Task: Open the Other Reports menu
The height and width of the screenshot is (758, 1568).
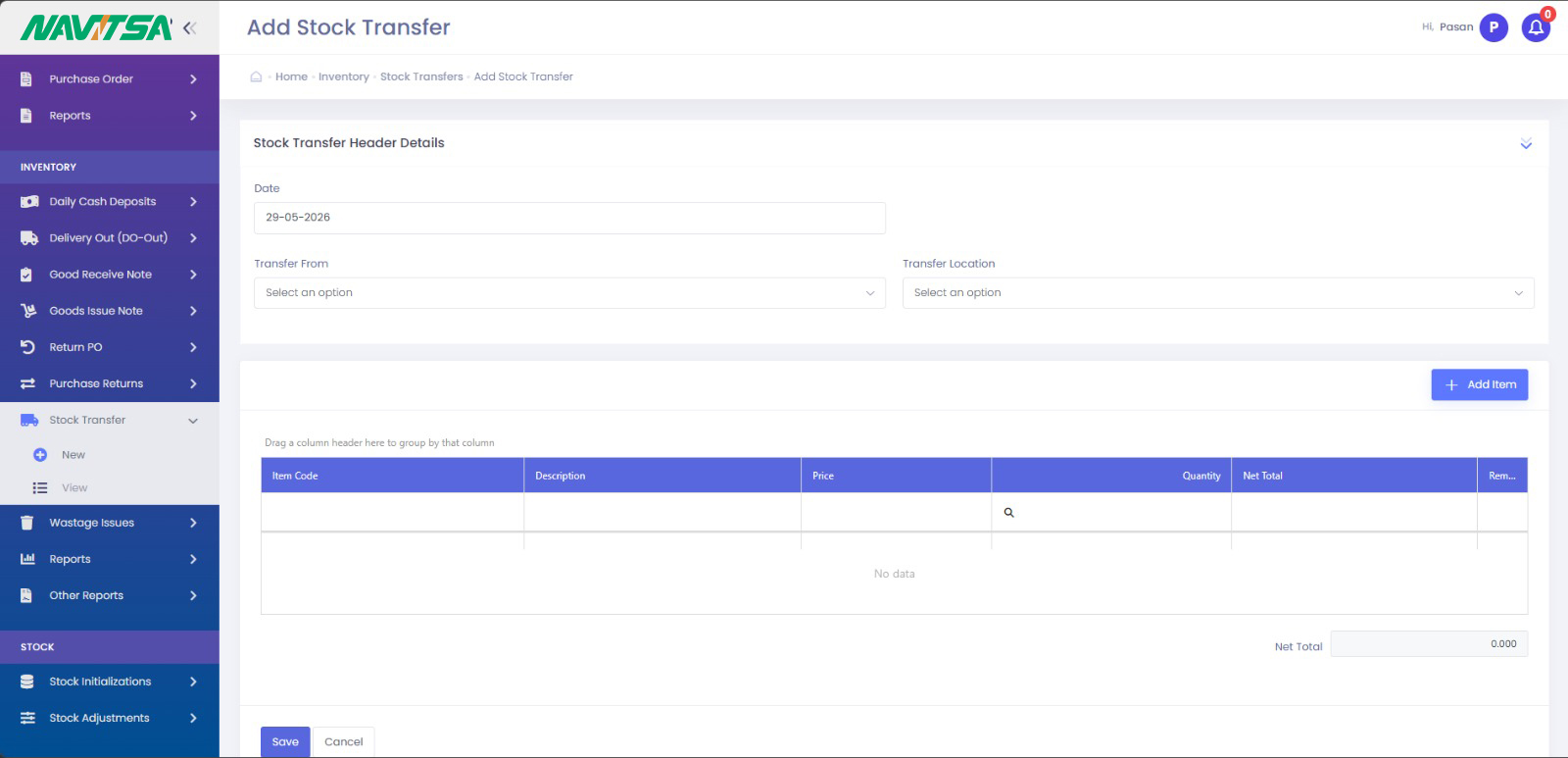Action: pos(110,595)
